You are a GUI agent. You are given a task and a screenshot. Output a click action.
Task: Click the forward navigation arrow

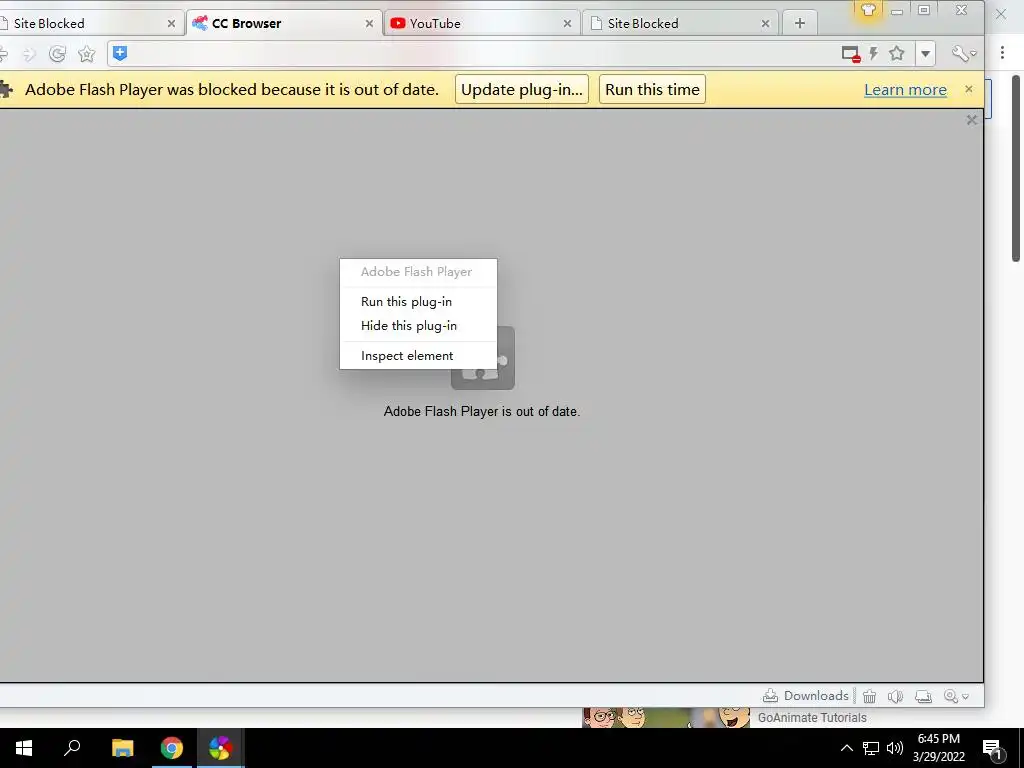29,54
